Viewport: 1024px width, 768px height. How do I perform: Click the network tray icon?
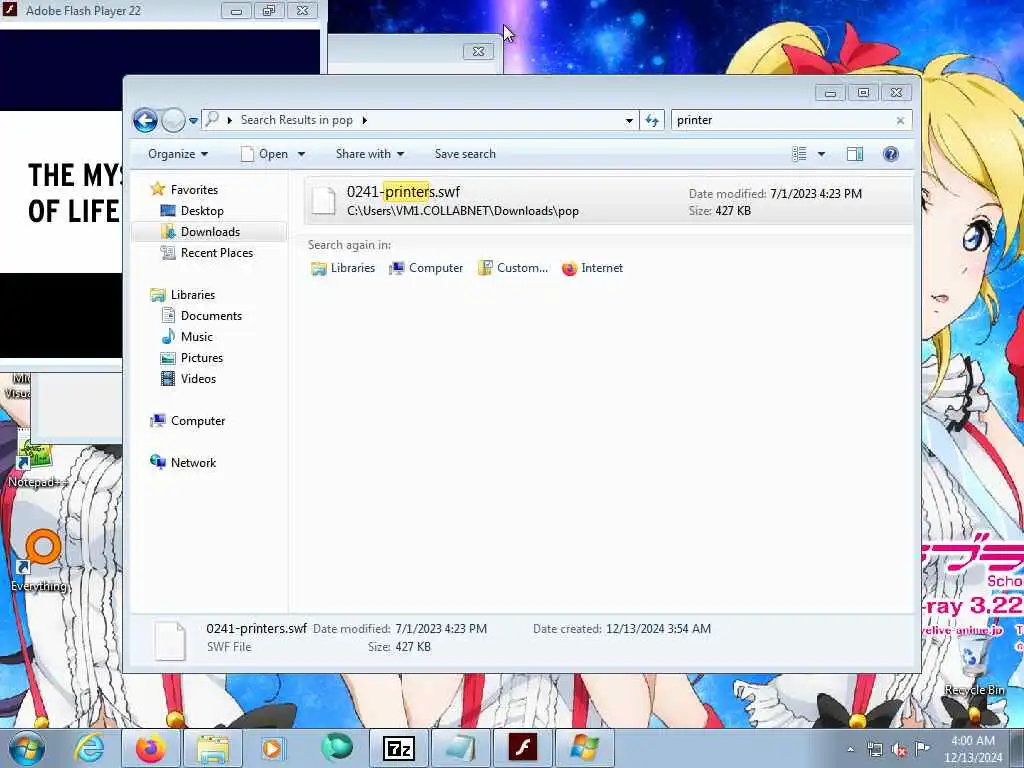(x=875, y=749)
